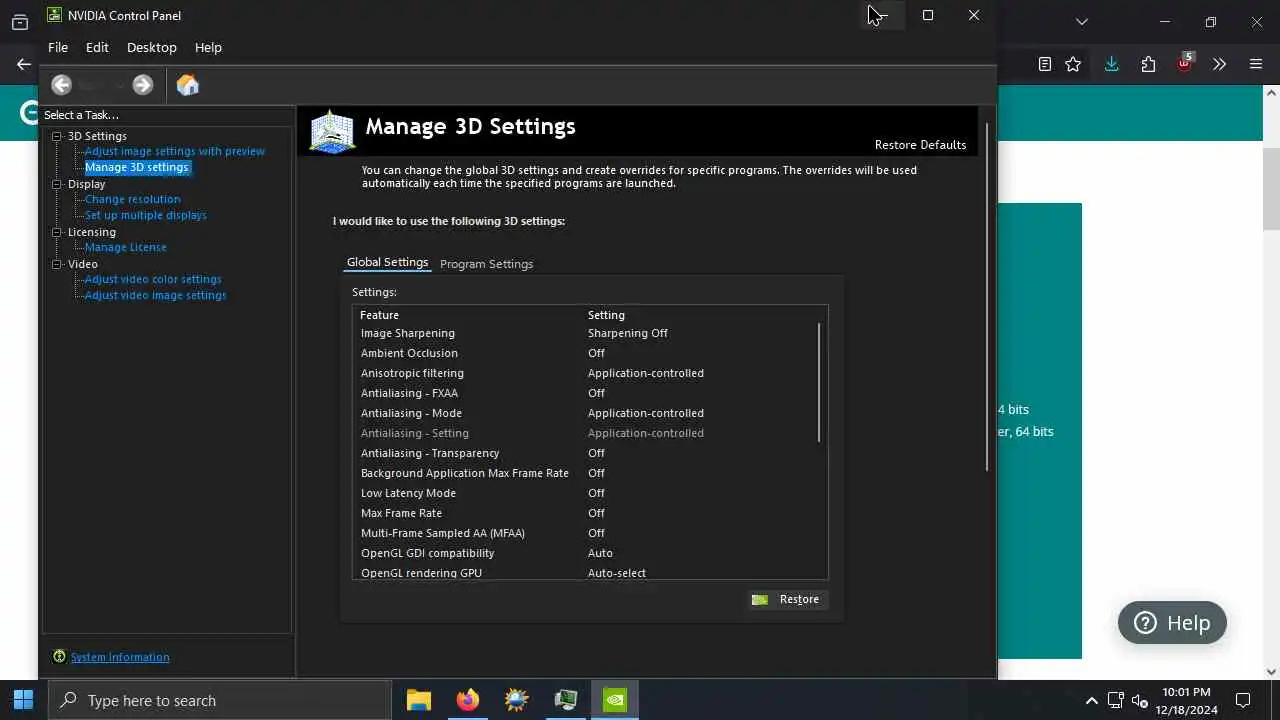
Task: Click the Home icon in NVIDIA toolbar
Action: pos(188,85)
